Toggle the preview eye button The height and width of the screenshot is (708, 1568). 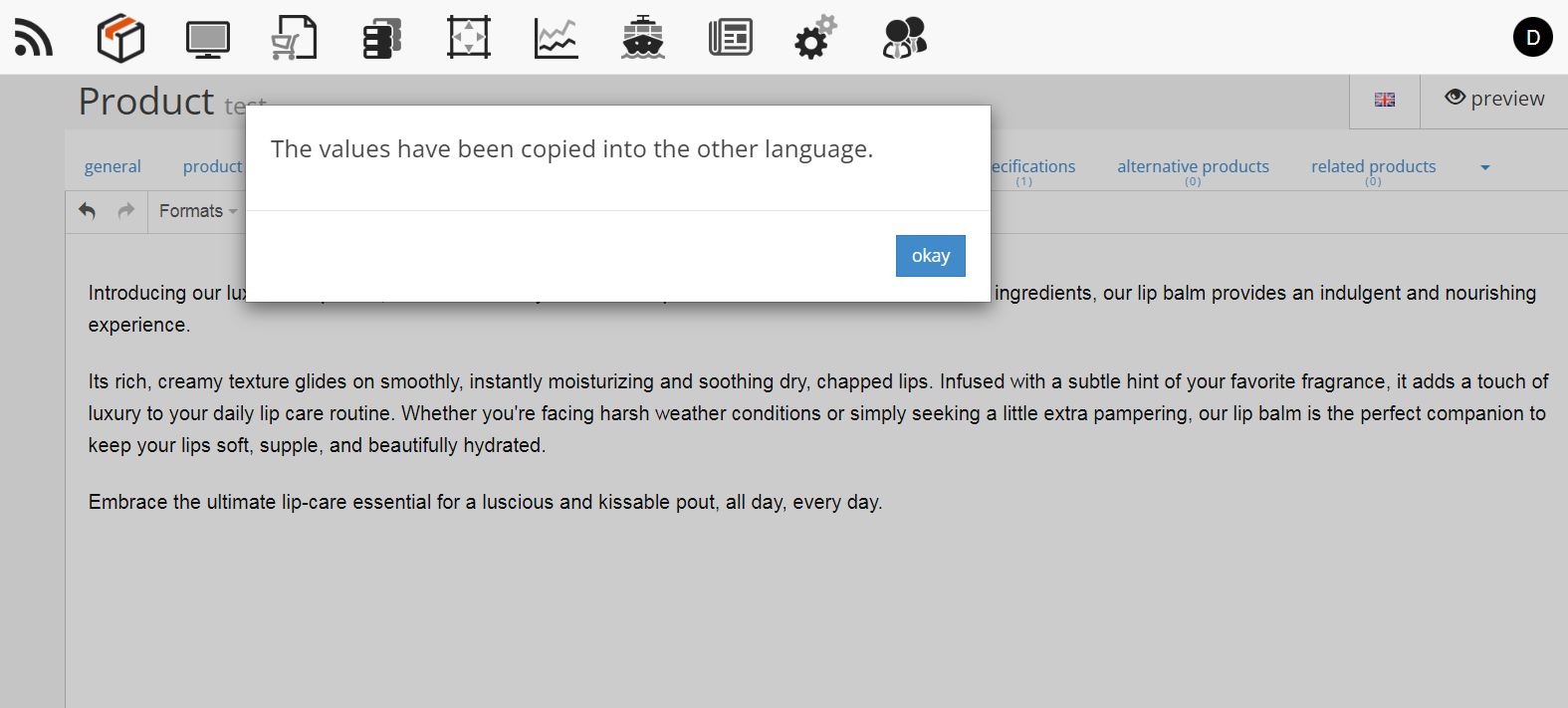click(1494, 99)
